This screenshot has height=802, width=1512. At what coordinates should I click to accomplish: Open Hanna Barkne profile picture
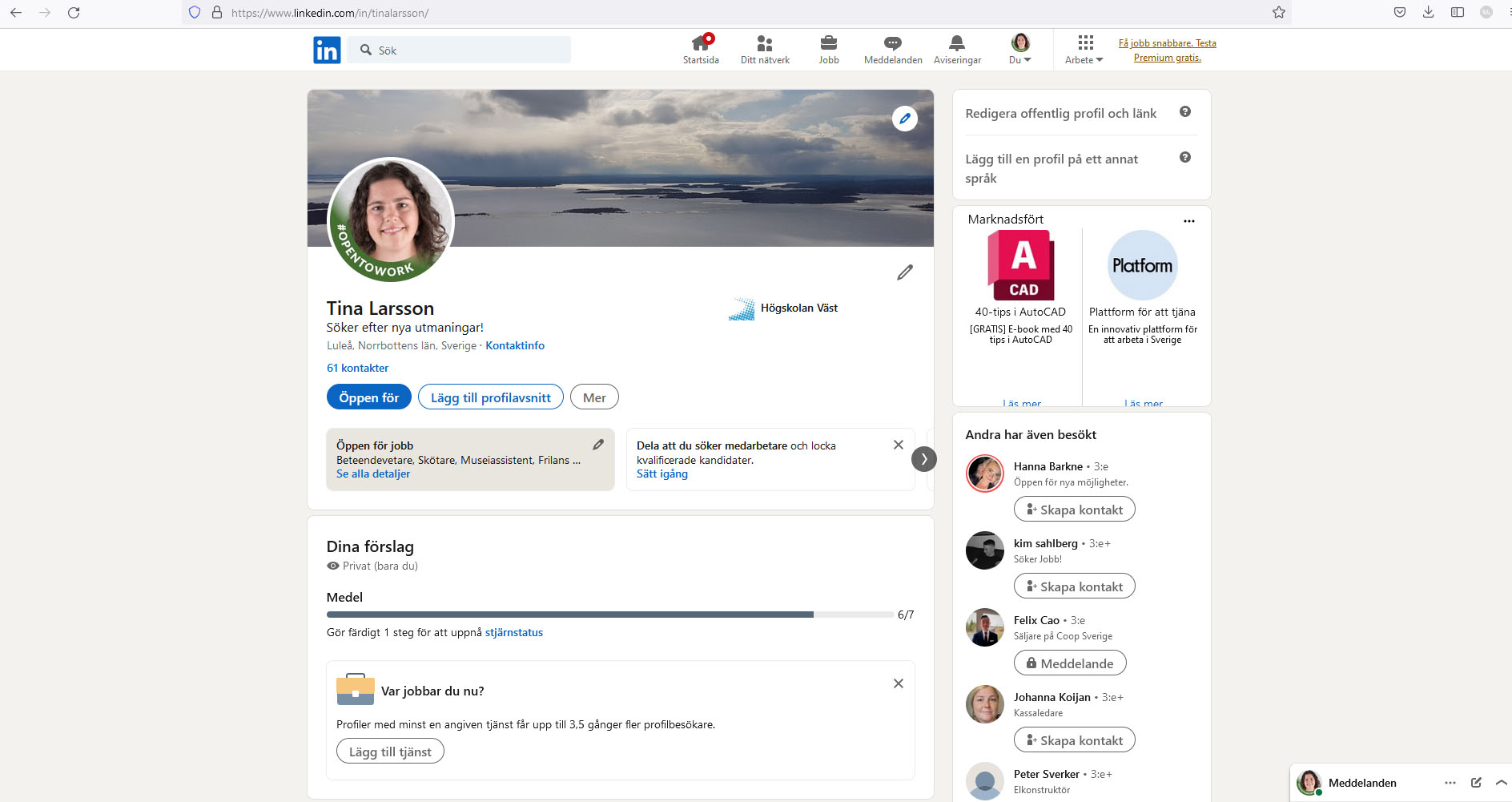click(x=985, y=474)
